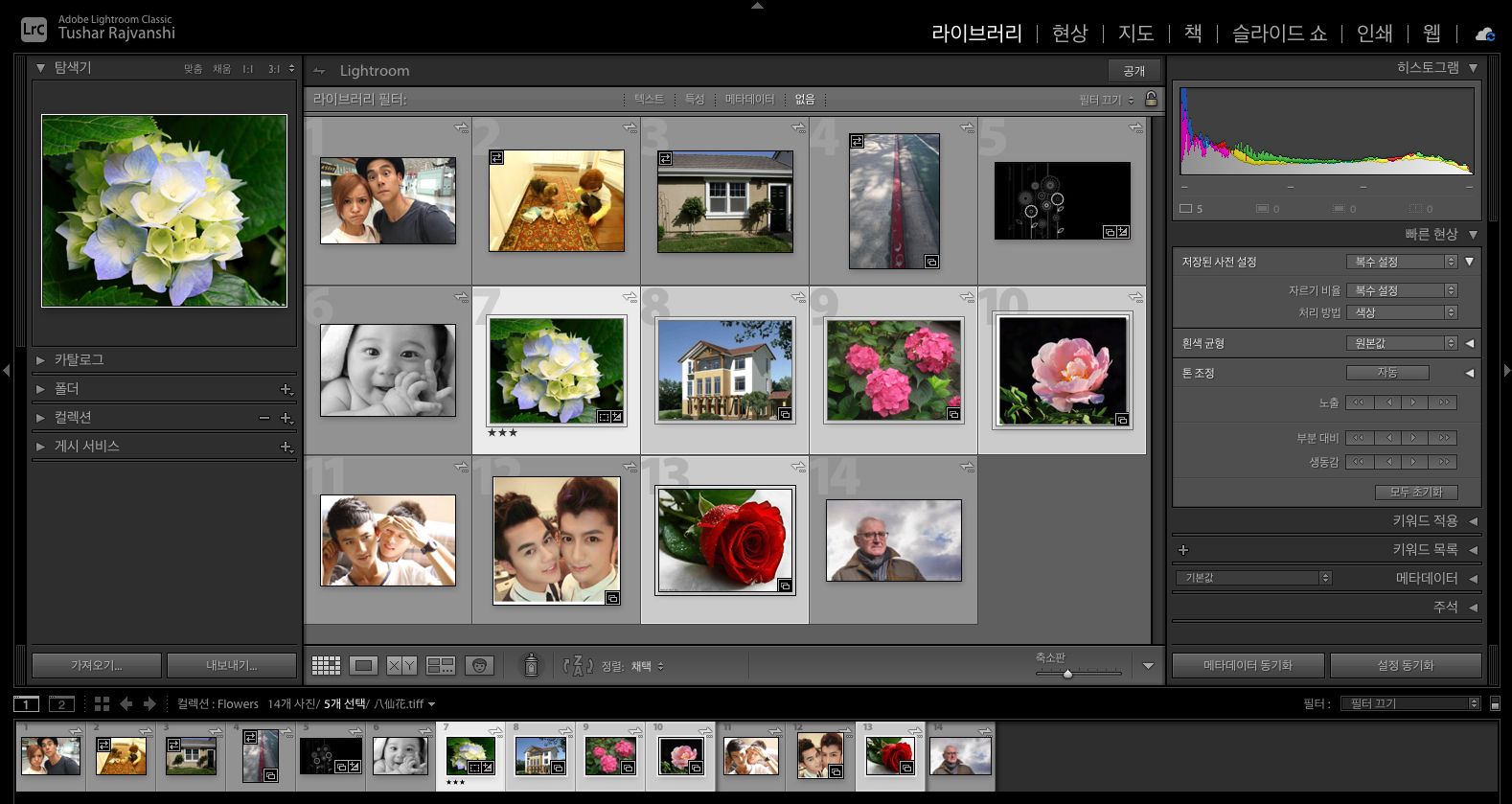Select the Painter spray can tool
1512x804 pixels.
point(532,665)
